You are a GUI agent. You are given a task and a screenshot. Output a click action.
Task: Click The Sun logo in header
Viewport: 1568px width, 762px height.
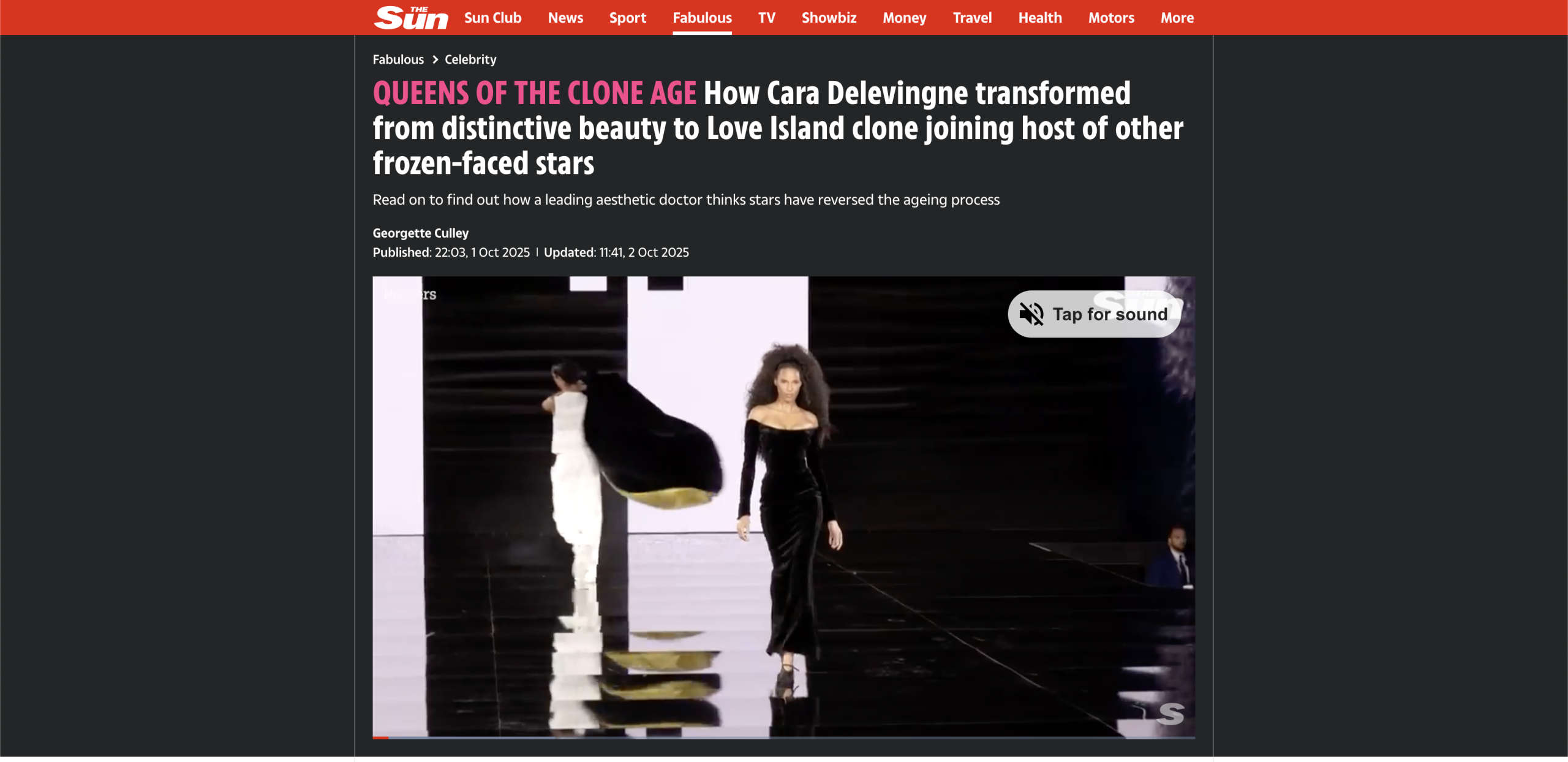pos(410,18)
